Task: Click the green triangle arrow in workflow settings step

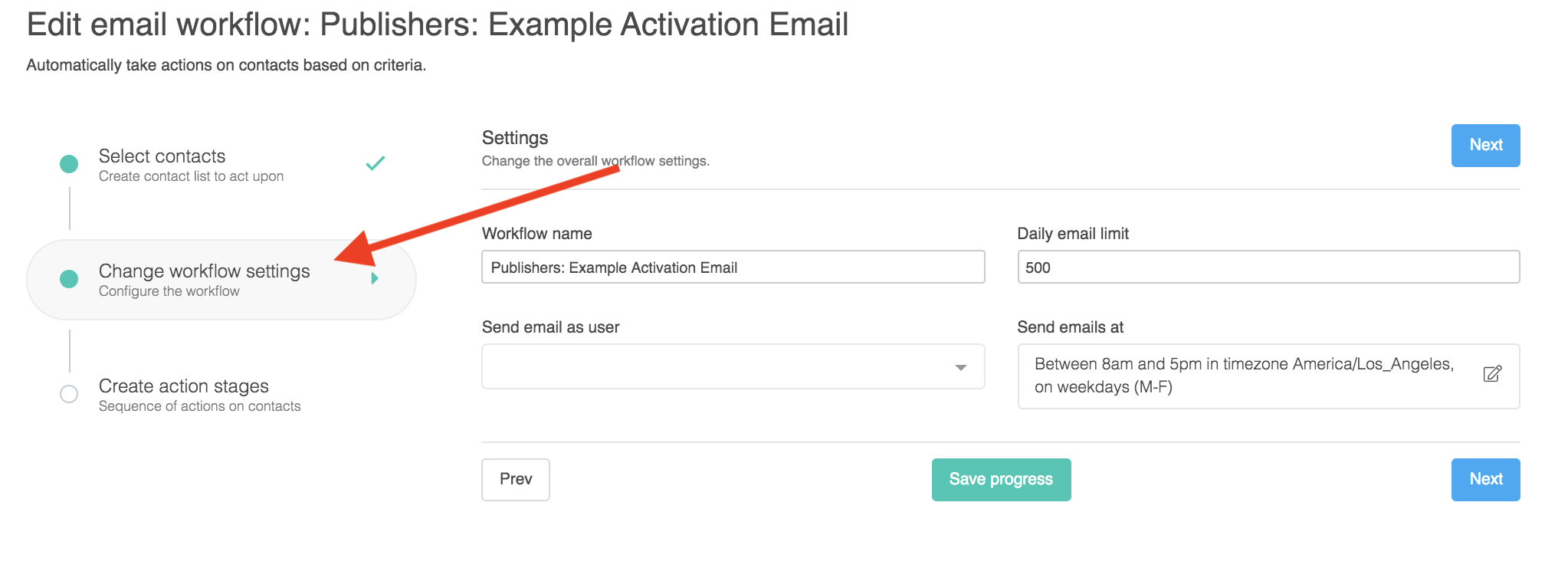Action: coord(375,278)
